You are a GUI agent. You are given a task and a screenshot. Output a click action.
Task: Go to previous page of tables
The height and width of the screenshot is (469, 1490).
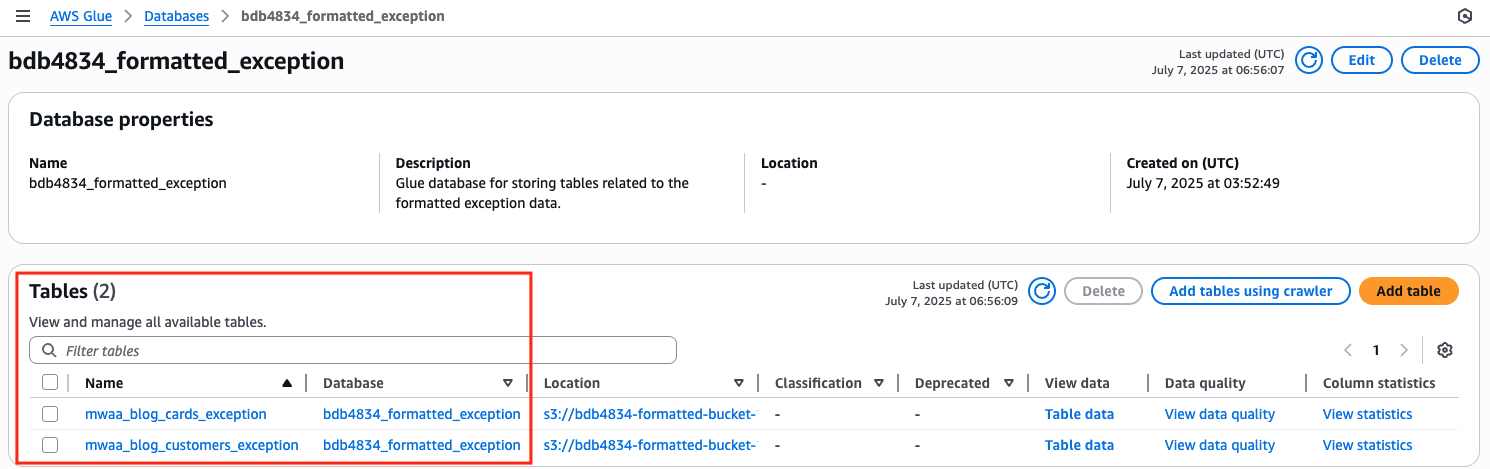click(x=1348, y=350)
